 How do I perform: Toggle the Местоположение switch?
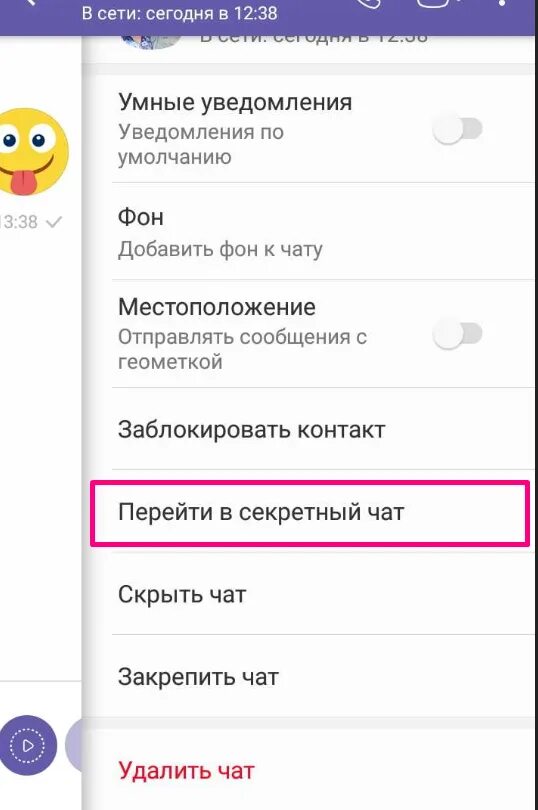pyautogui.click(x=457, y=334)
